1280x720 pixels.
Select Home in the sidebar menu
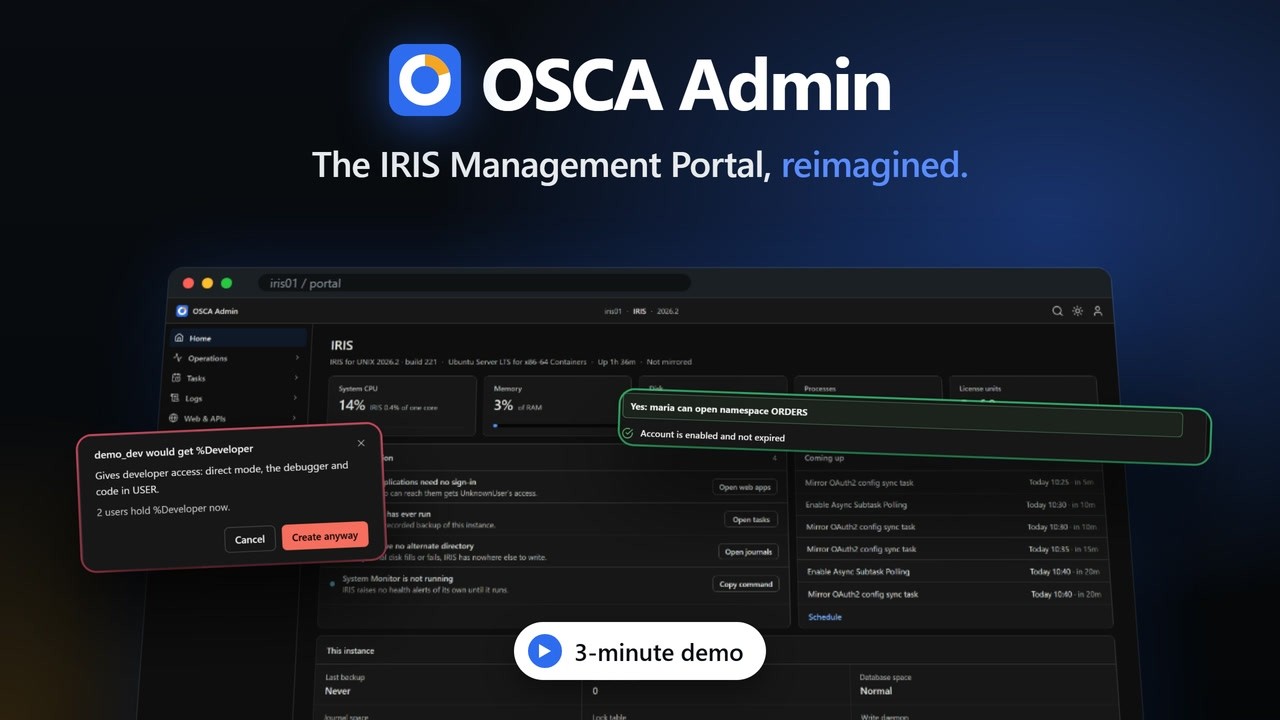[x=239, y=338]
